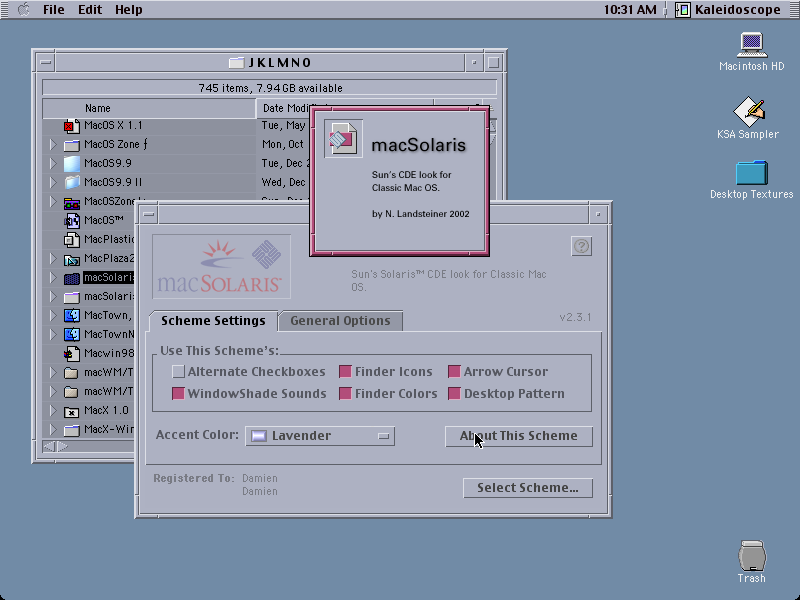Expand the MacTown, folder triangle
This screenshot has width=800, height=600.
(53, 315)
